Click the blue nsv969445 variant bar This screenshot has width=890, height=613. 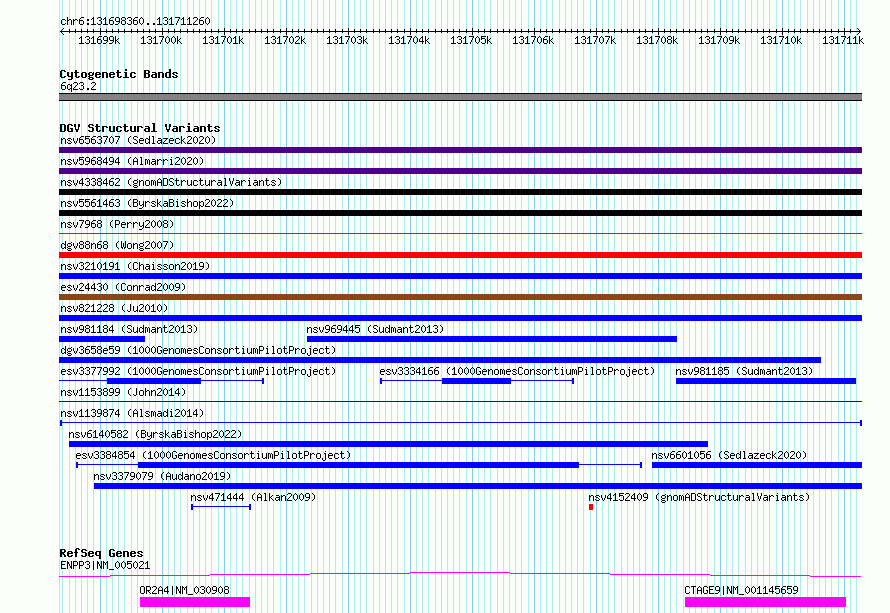[x=492, y=339]
